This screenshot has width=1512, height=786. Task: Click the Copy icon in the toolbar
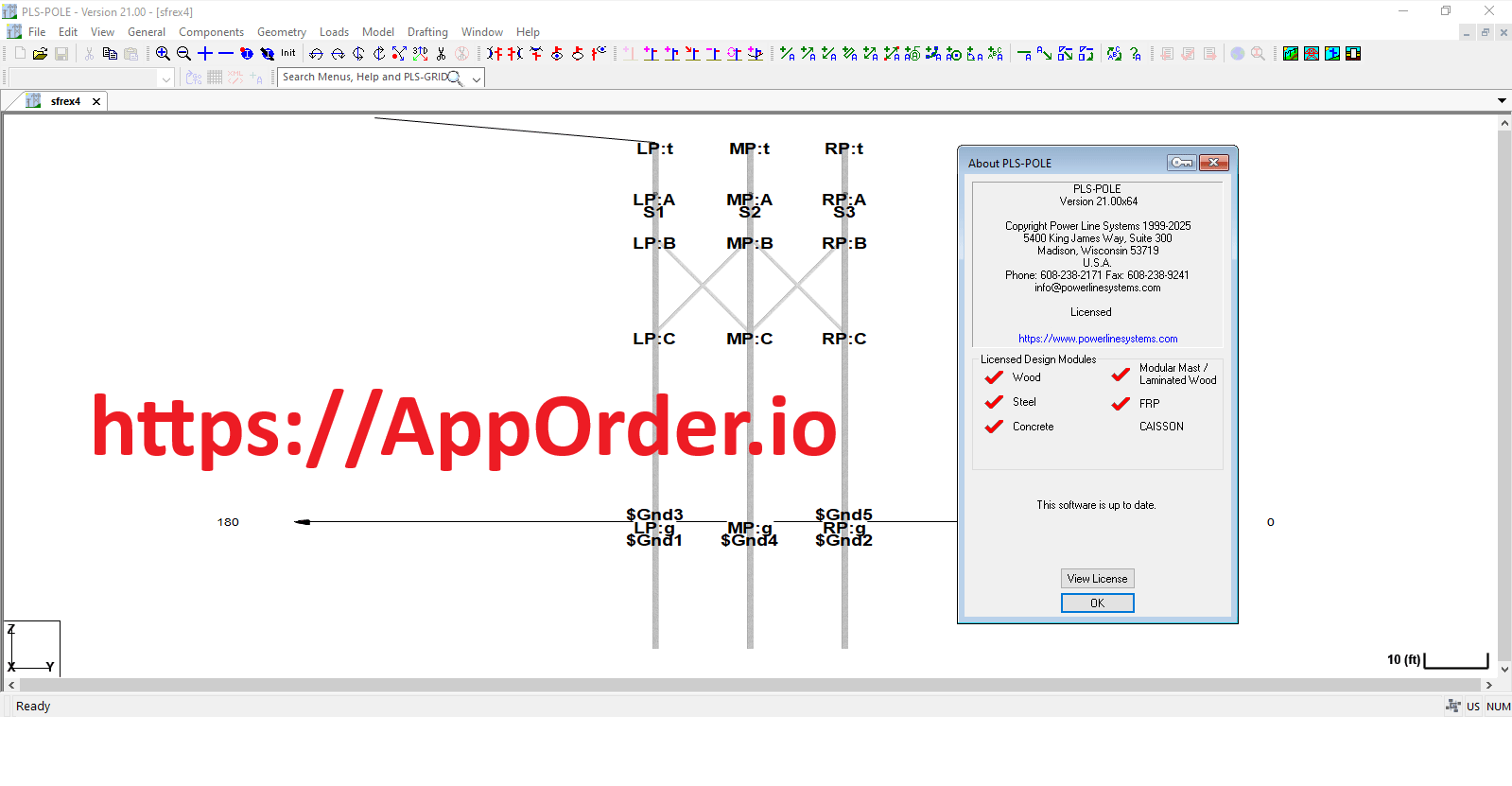click(110, 54)
